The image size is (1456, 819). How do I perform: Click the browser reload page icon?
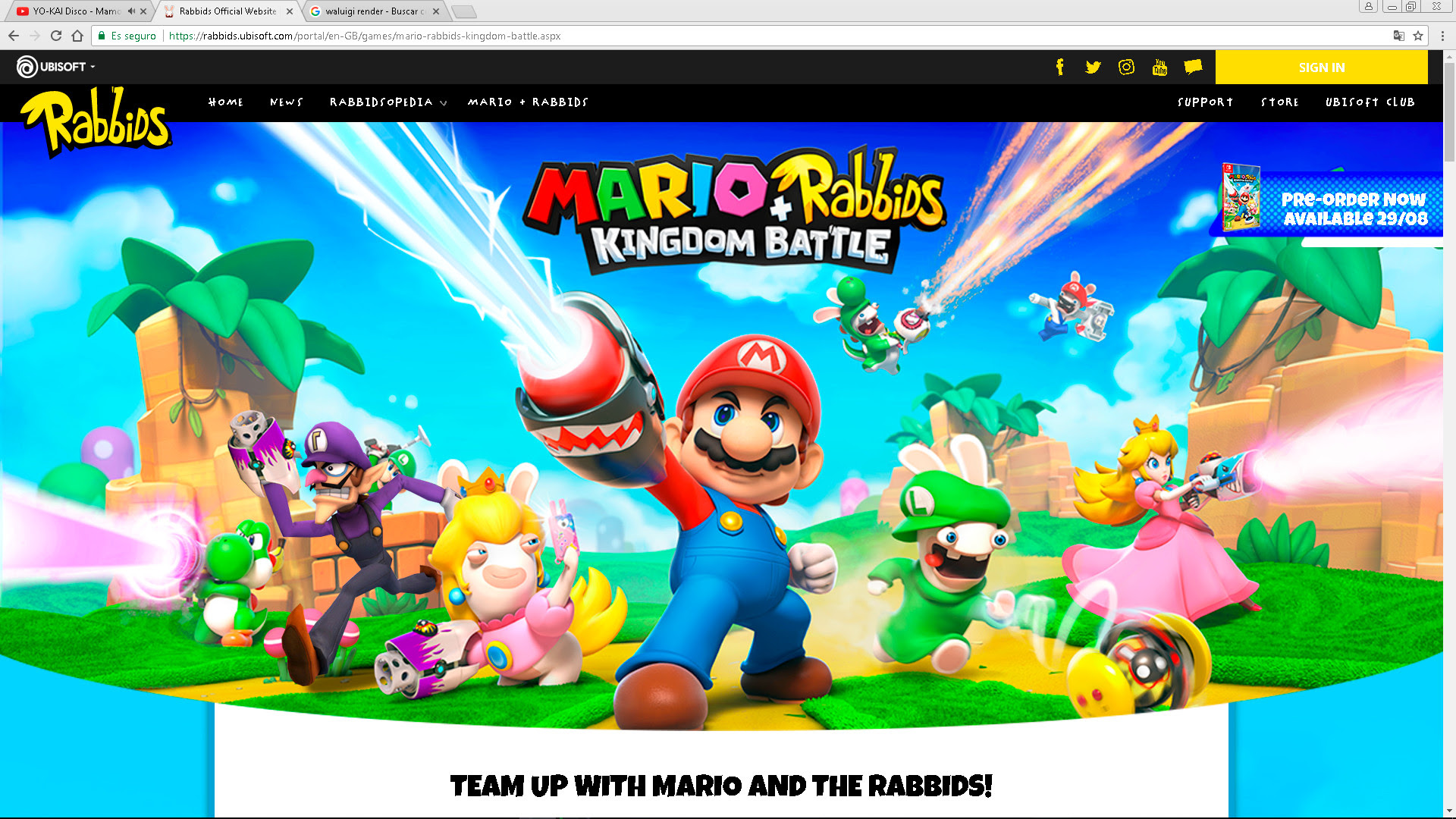55,36
